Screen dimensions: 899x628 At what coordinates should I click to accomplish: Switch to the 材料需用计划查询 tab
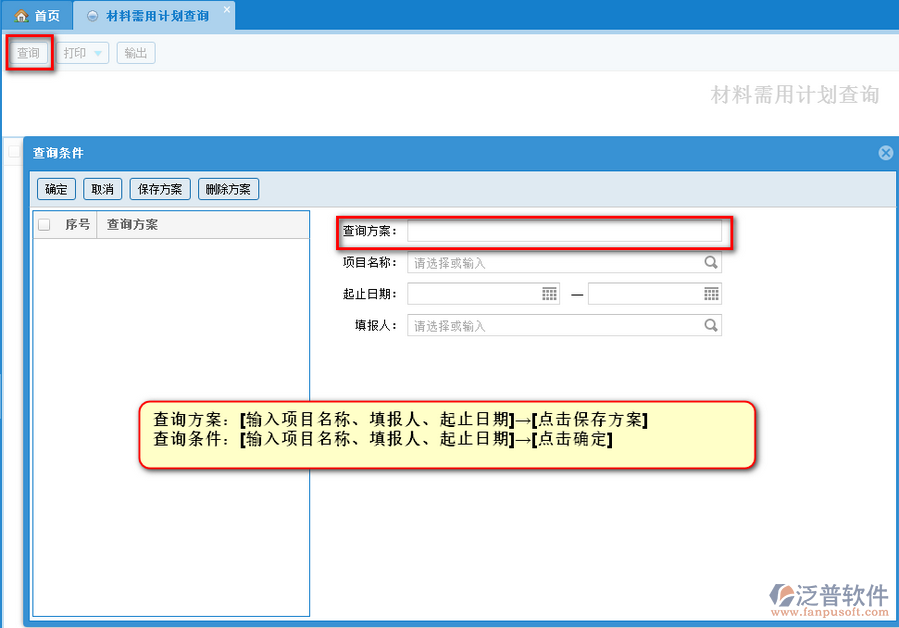(x=155, y=15)
